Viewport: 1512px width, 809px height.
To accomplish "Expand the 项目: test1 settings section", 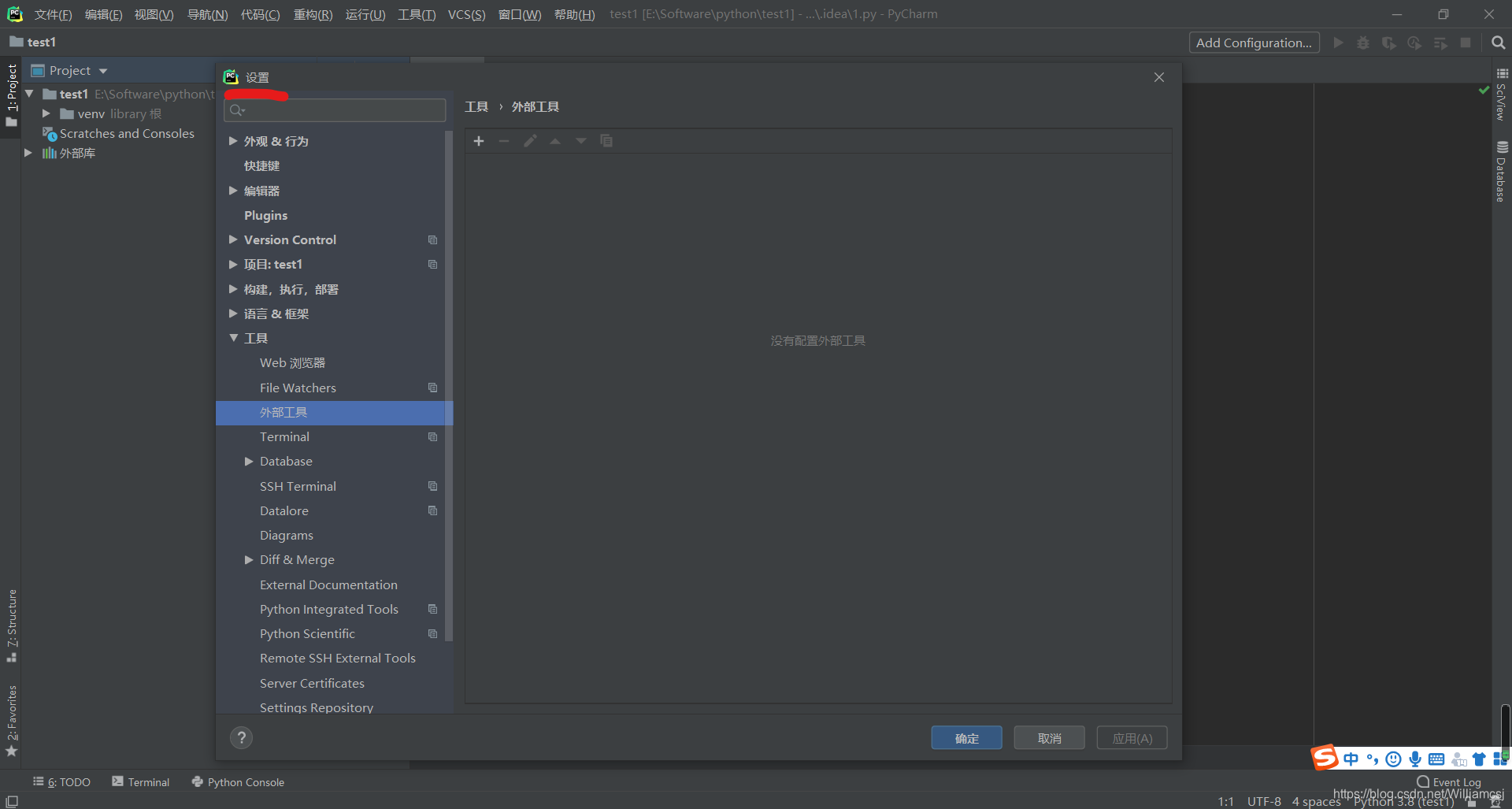I will 233,265.
